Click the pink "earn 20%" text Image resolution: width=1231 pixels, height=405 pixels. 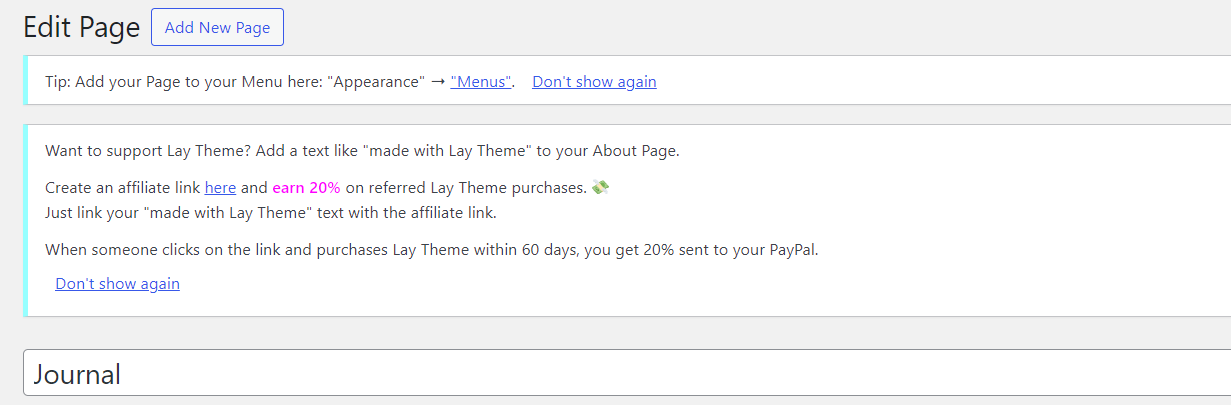click(306, 187)
